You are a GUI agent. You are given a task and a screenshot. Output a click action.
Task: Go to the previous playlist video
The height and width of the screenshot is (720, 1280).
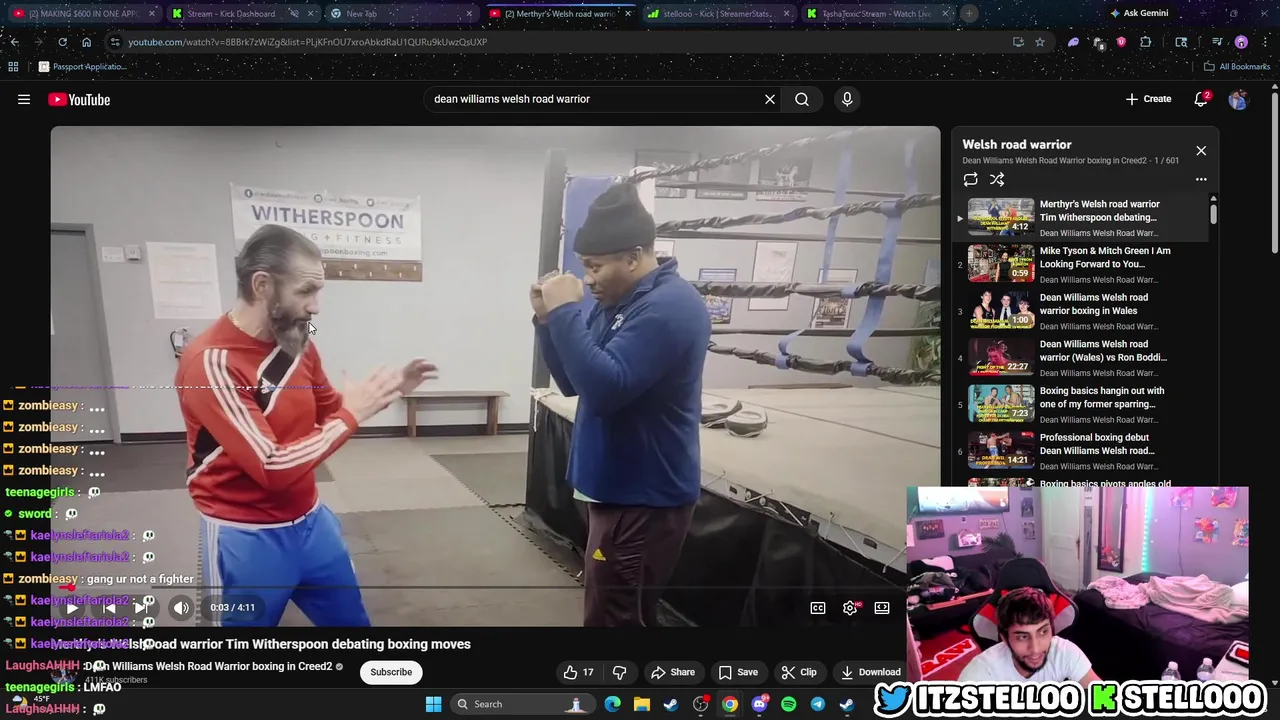pos(108,607)
